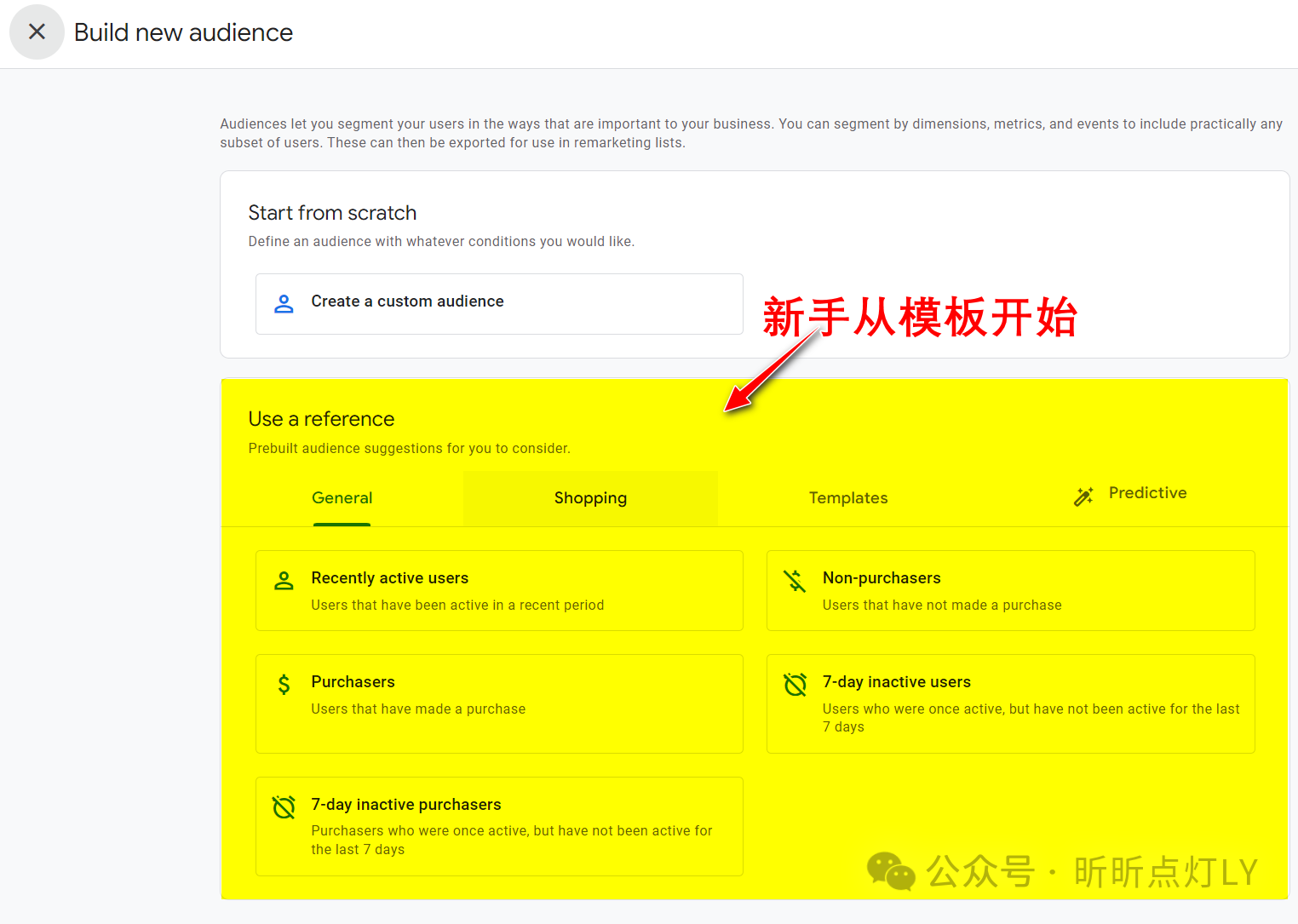1298x924 pixels.
Task: Click 'Audiences let you segment your users' paragraph
Action: tap(751, 134)
